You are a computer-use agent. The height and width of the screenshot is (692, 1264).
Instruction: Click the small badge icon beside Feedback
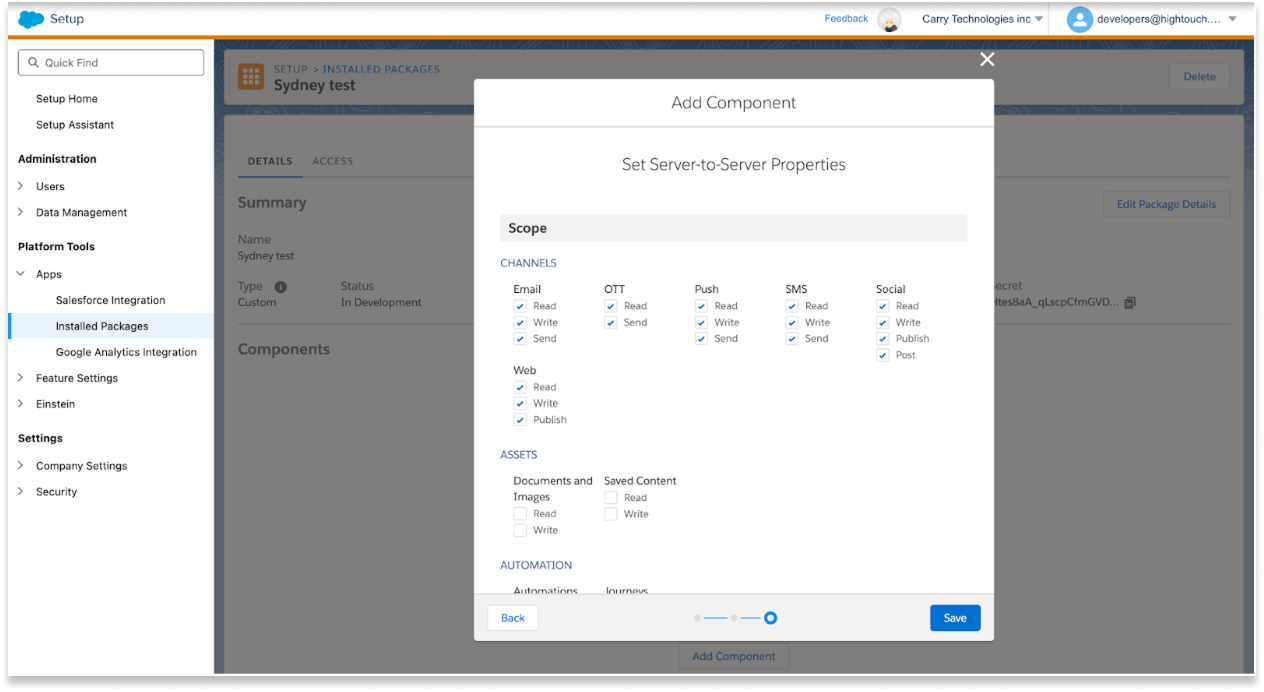click(891, 19)
